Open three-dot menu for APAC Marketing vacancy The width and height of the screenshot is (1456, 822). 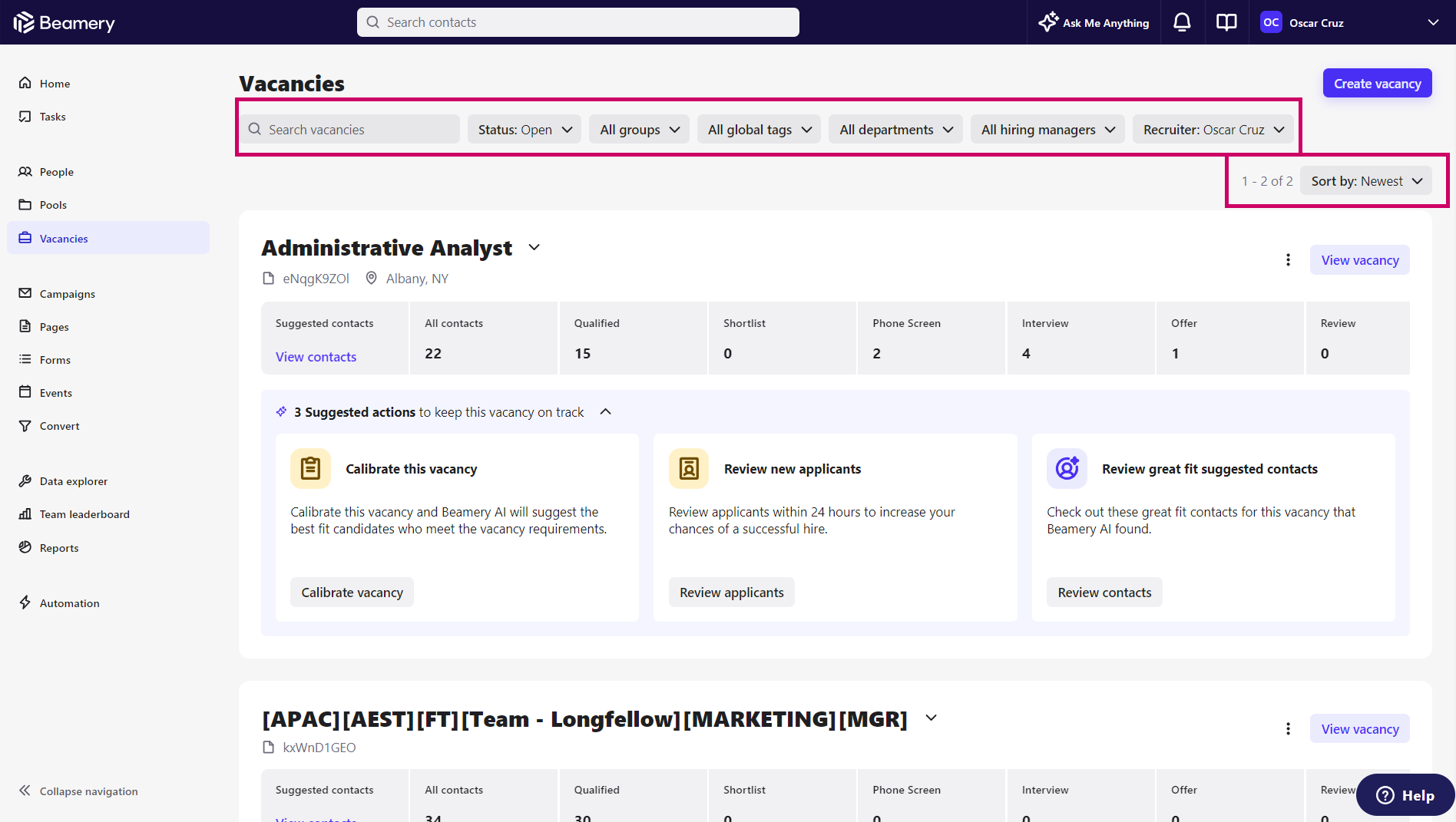tap(1288, 729)
